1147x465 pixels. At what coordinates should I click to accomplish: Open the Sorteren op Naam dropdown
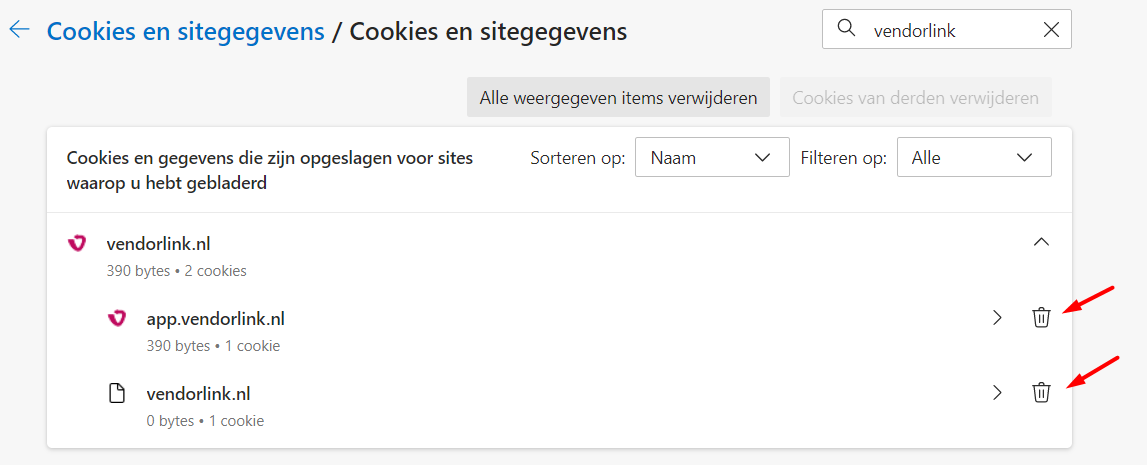point(712,157)
